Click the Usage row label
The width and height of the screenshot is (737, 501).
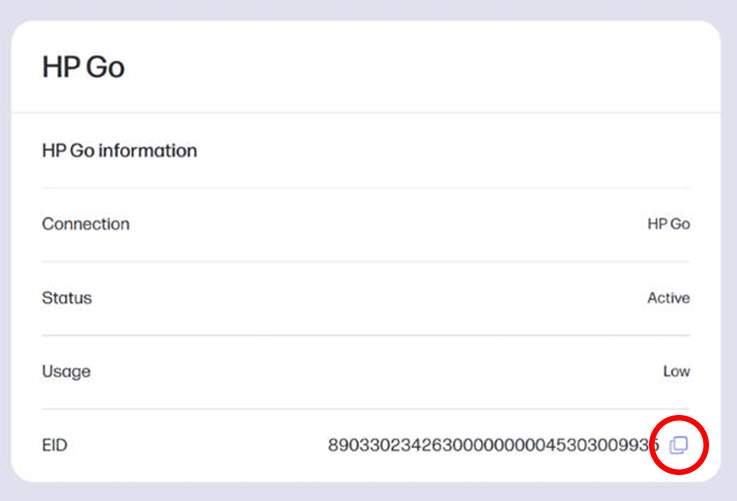[x=66, y=372]
